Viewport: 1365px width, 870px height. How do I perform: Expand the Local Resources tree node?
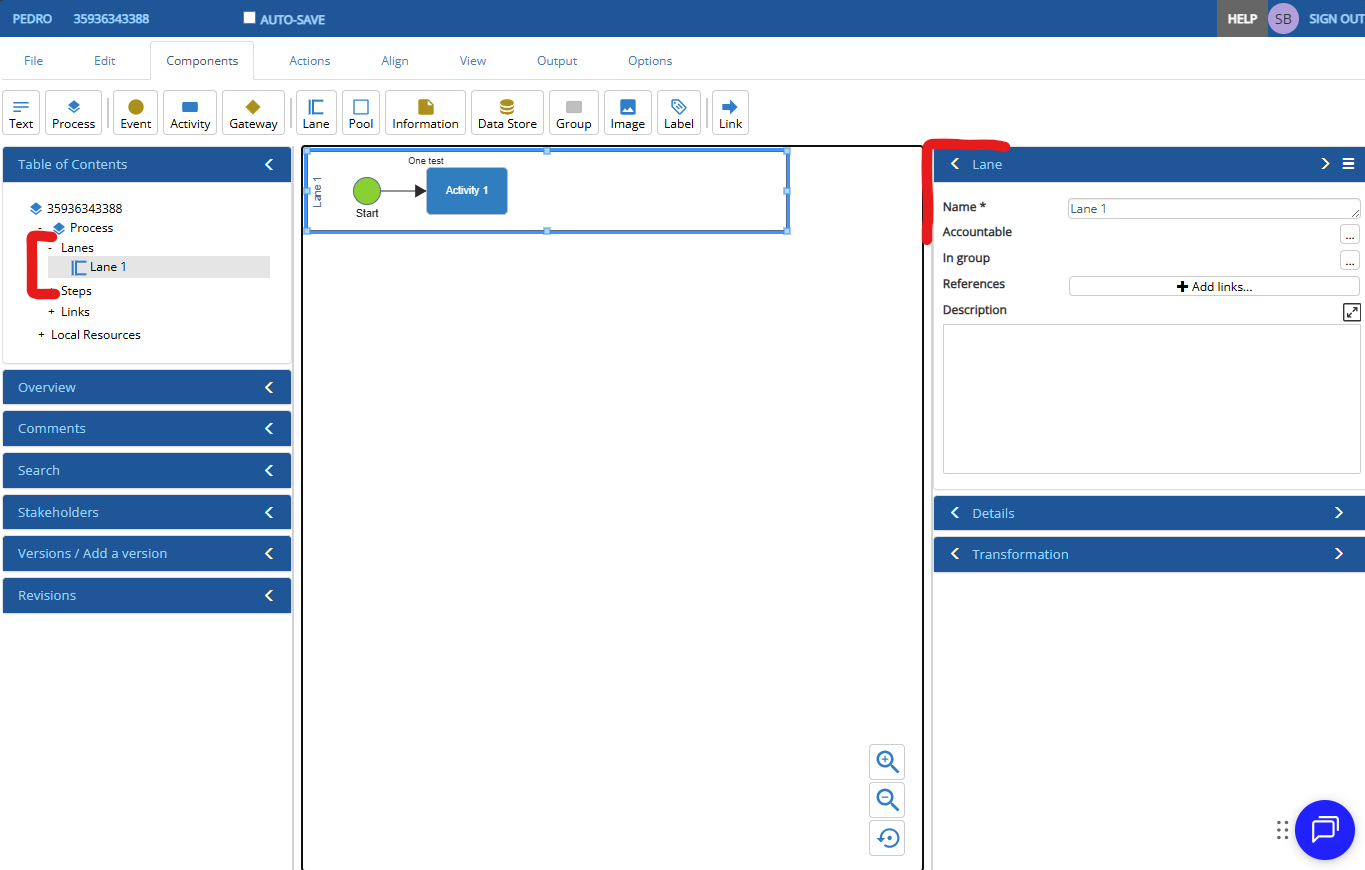click(x=42, y=335)
